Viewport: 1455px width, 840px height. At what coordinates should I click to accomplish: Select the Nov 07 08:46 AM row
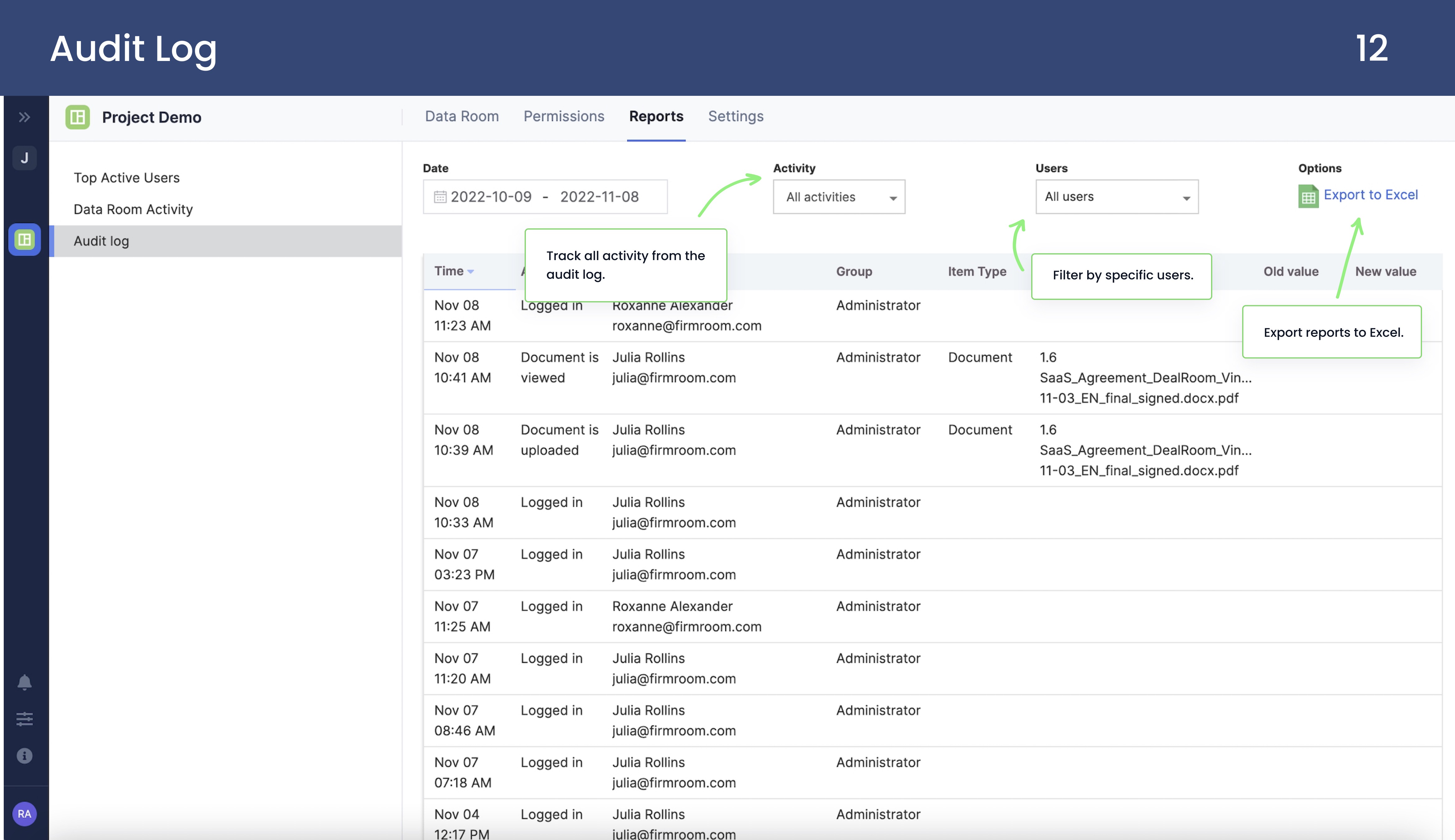pos(932,721)
